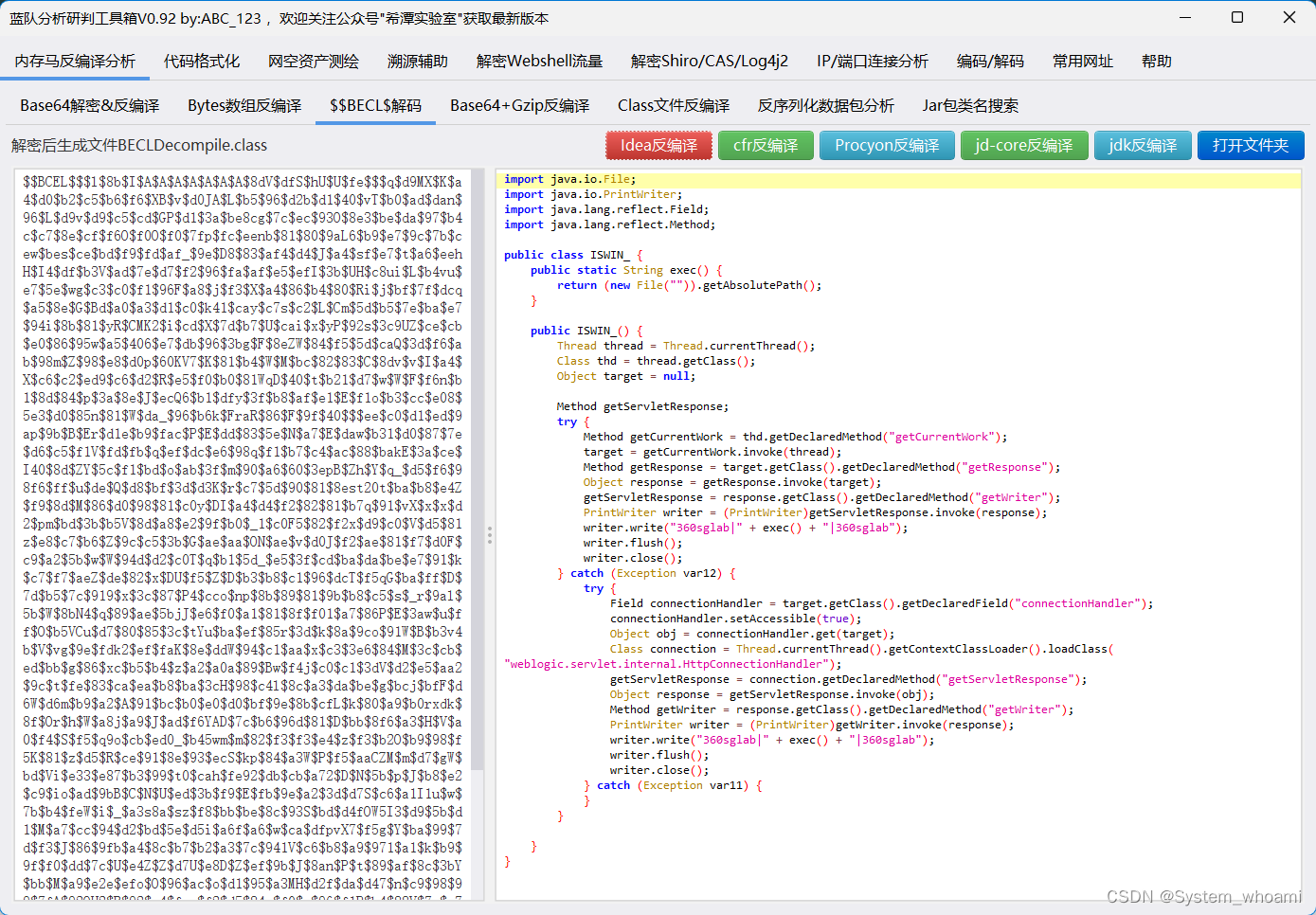Open the 帮助 tab
The height and width of the screenshot is (915, 1316).
(x=1157, y=62)
